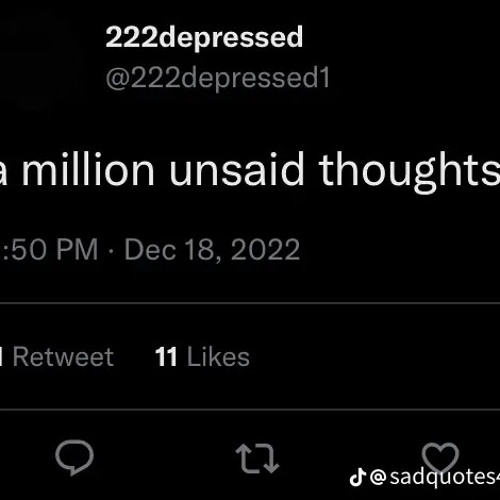The image size is (500, 500).
Task: Open the @222depressed1 handle
Action: (218, 78)
